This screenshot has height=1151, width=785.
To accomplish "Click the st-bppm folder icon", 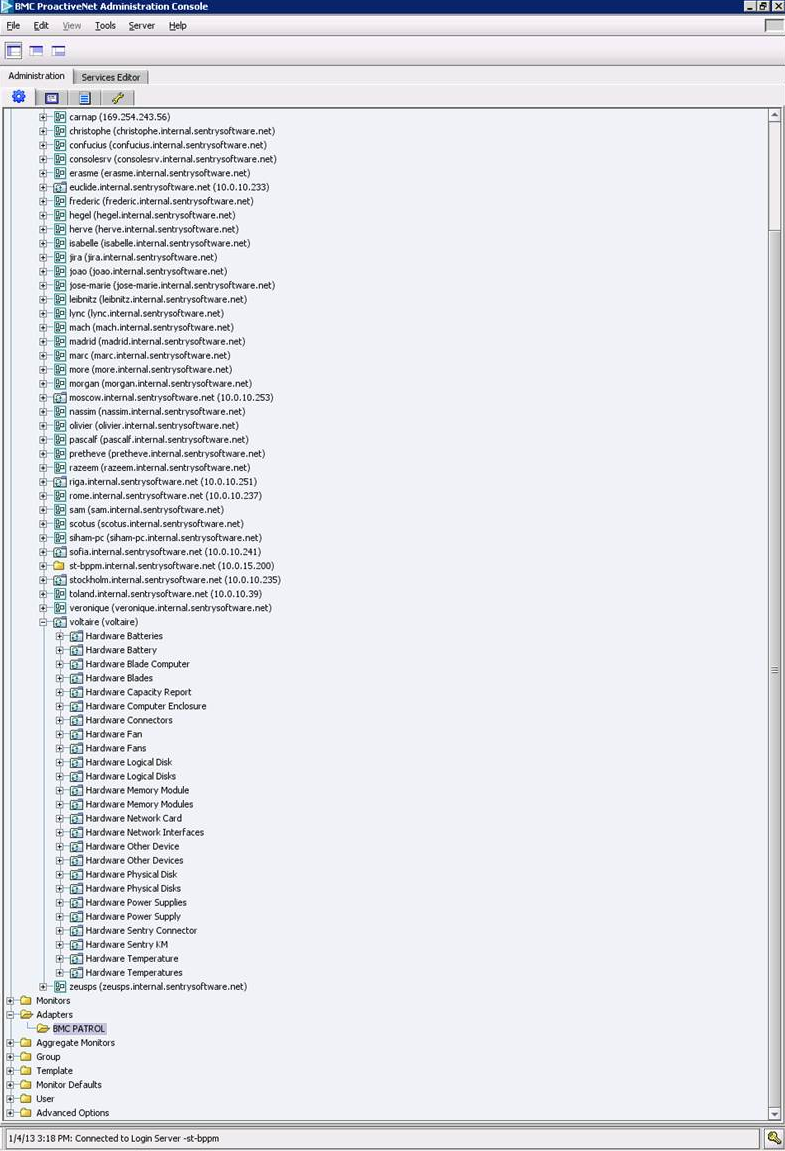I will 60,566.
